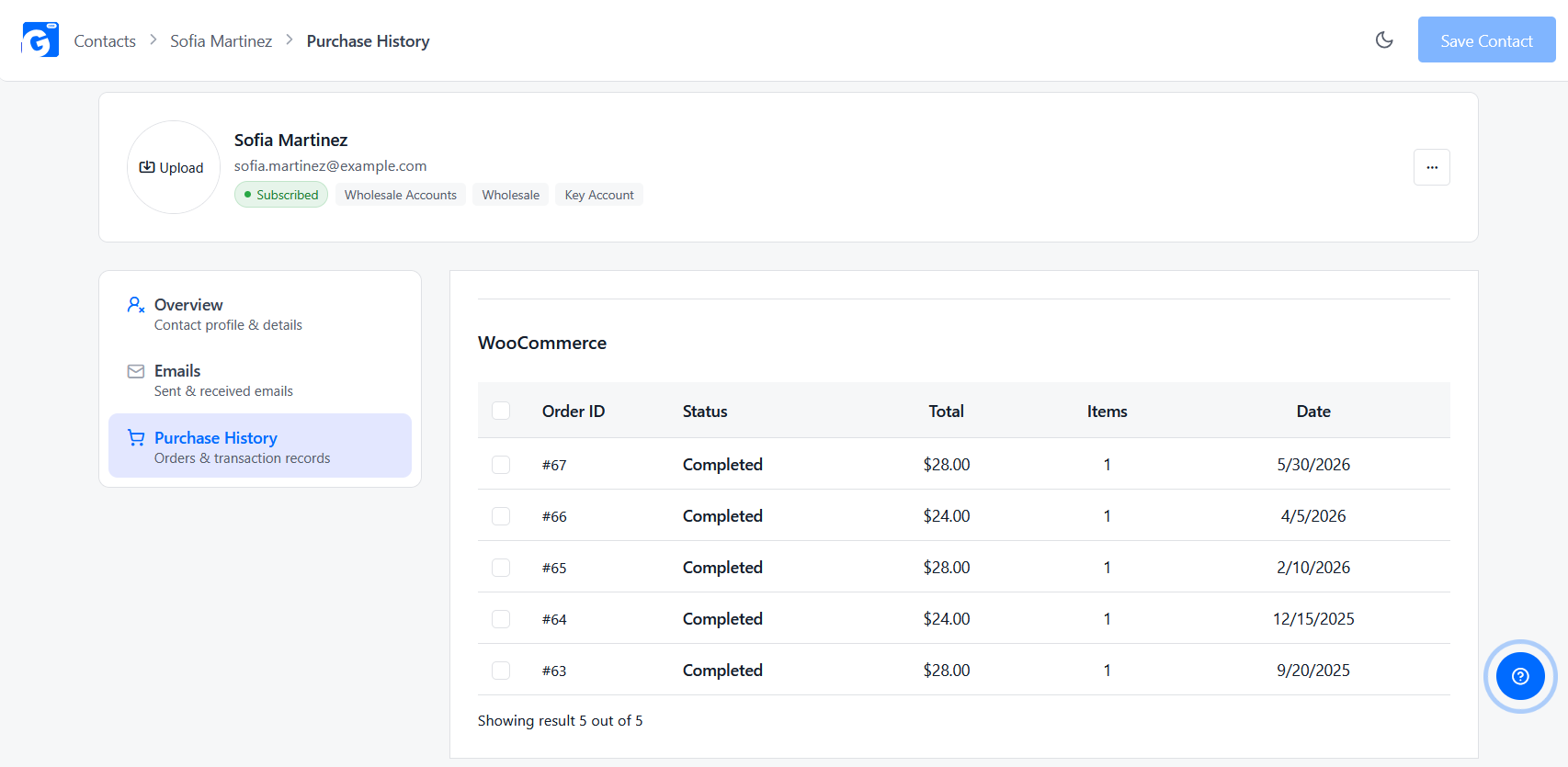Open the Overview tab
This screenshot has height=767, width=1568.
[260, 314]
